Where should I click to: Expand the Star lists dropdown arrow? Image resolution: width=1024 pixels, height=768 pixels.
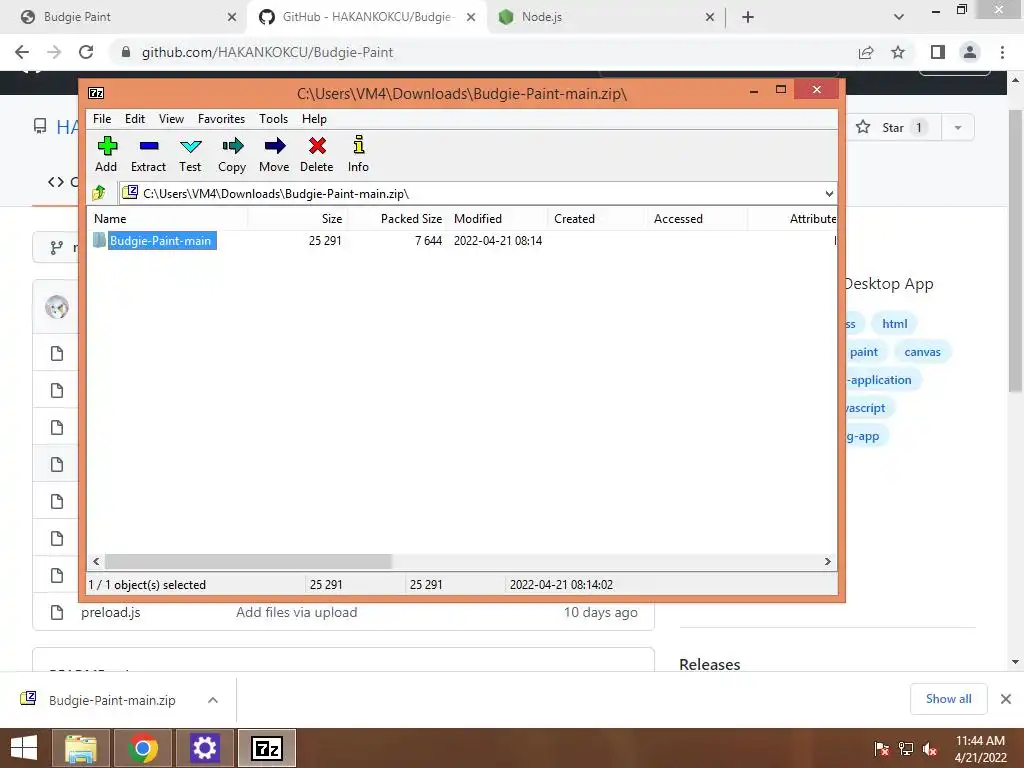coord(958,127)
